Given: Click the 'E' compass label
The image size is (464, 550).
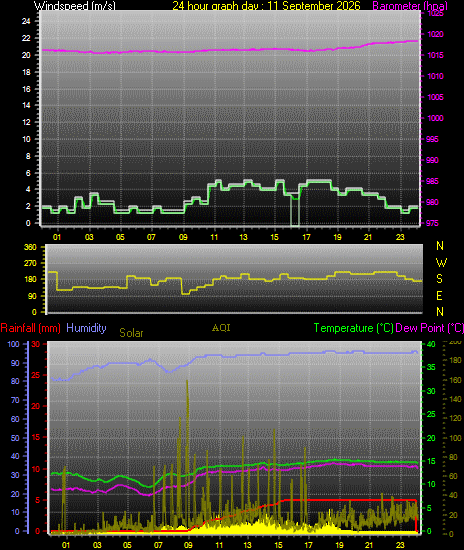Looking at the screenshot, I should [439, 296].
